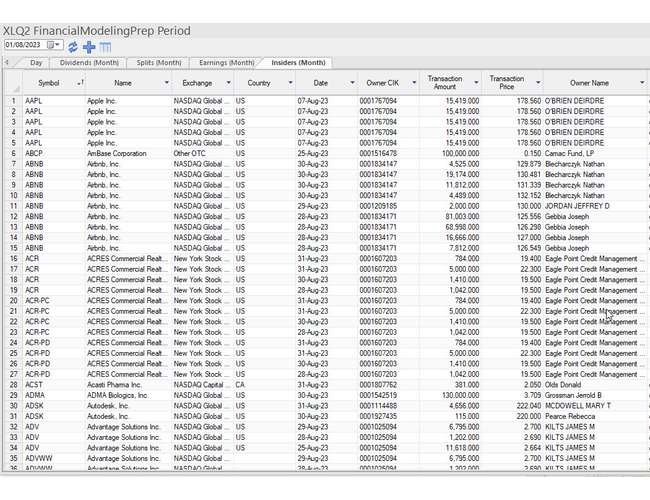
Task: Select the Insiders (Month) tab
Action: [298, 63]
